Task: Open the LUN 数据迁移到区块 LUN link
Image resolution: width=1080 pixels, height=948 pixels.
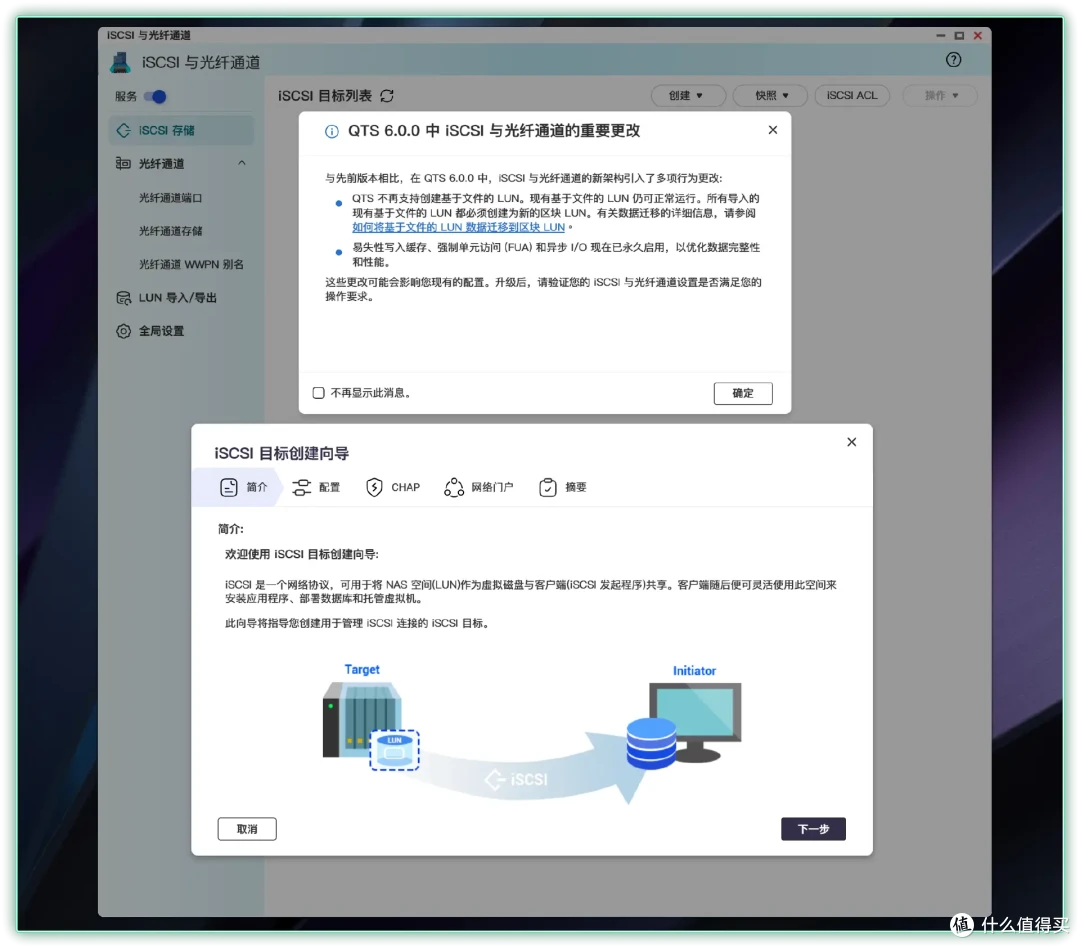Action: (x=458, y=227)
